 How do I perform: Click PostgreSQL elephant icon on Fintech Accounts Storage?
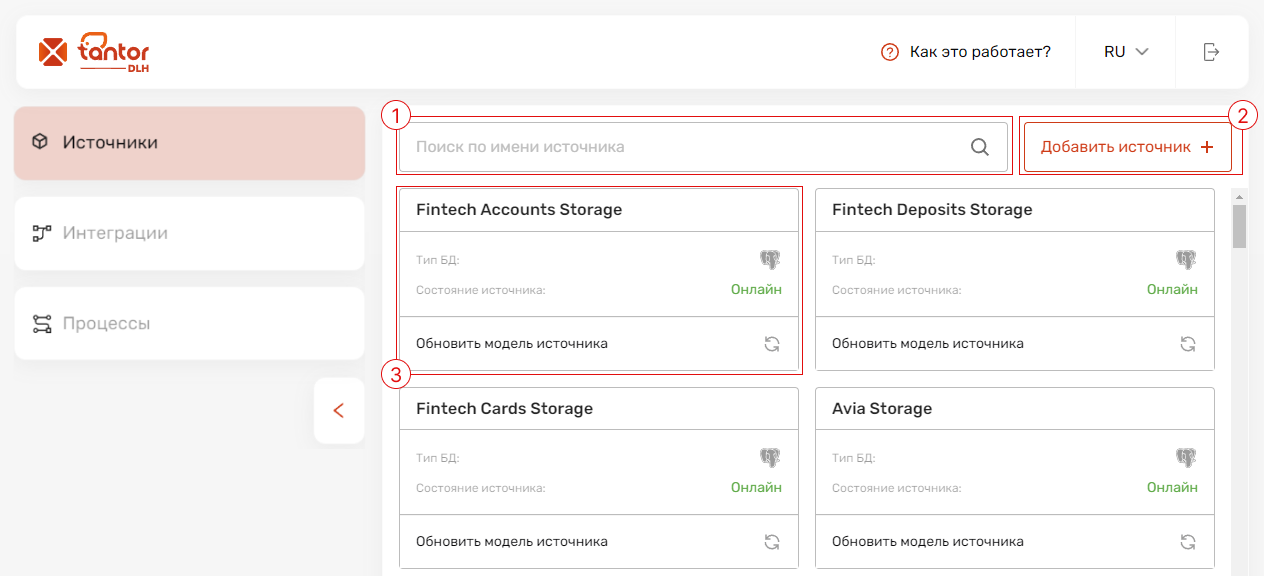(x=770, y=260)
